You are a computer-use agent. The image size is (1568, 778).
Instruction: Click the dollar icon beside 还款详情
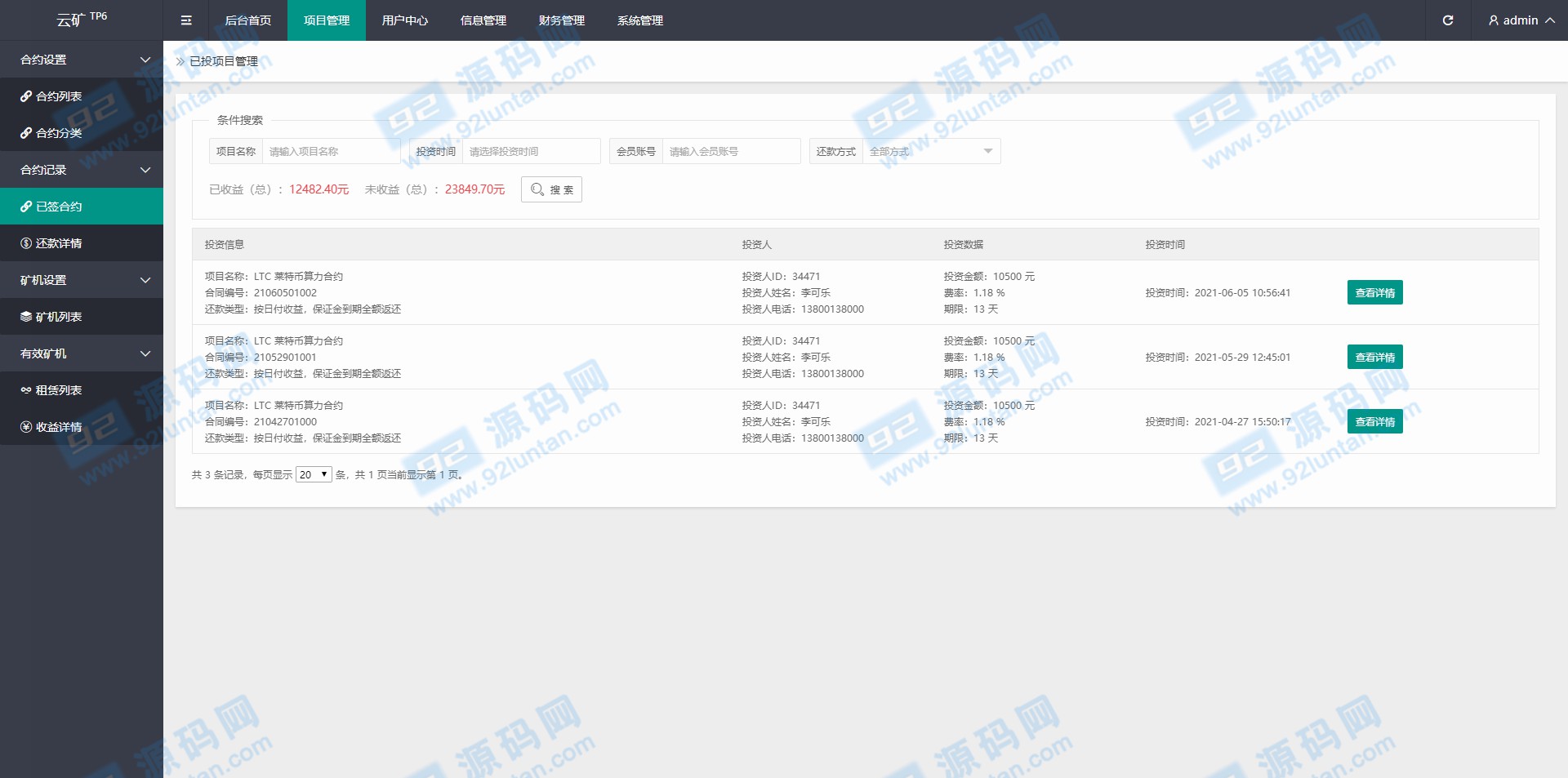26,243
